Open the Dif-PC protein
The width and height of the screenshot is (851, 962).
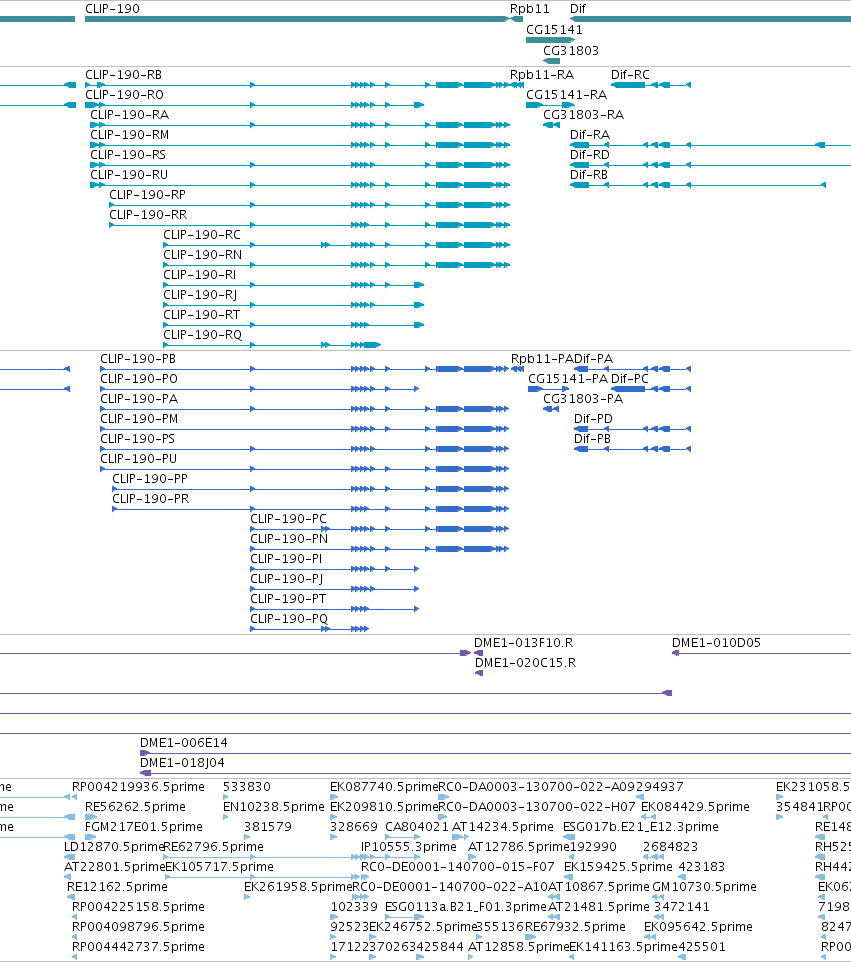(x=651, y=389)
